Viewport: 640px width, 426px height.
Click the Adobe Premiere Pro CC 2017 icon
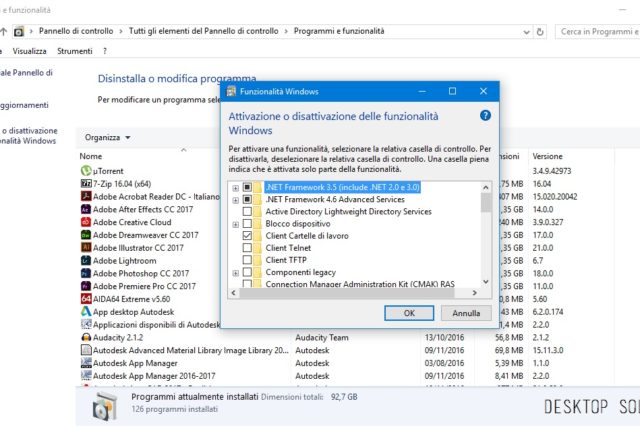coord(86,286)
